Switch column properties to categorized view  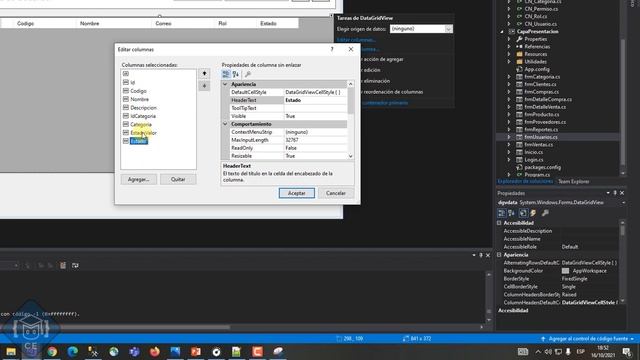[x=226, y=74]
